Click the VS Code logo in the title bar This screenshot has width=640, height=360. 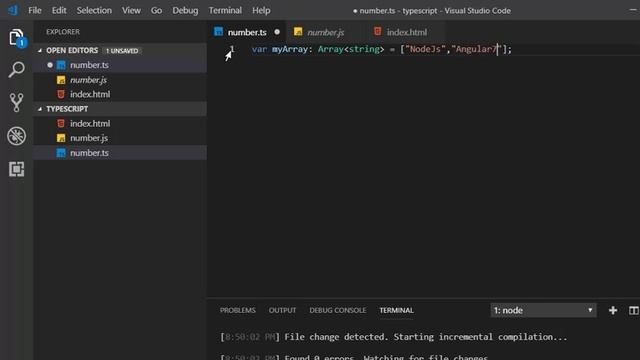[x=13, y=10]
